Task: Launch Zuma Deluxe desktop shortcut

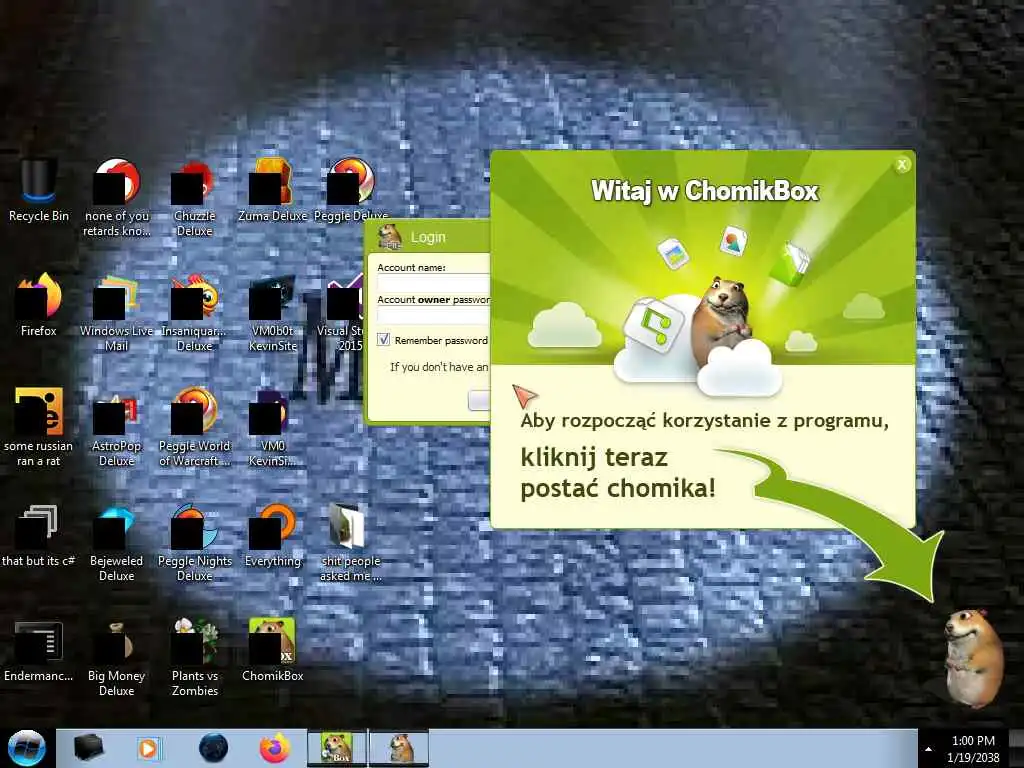Action: [x=272, y=191]
